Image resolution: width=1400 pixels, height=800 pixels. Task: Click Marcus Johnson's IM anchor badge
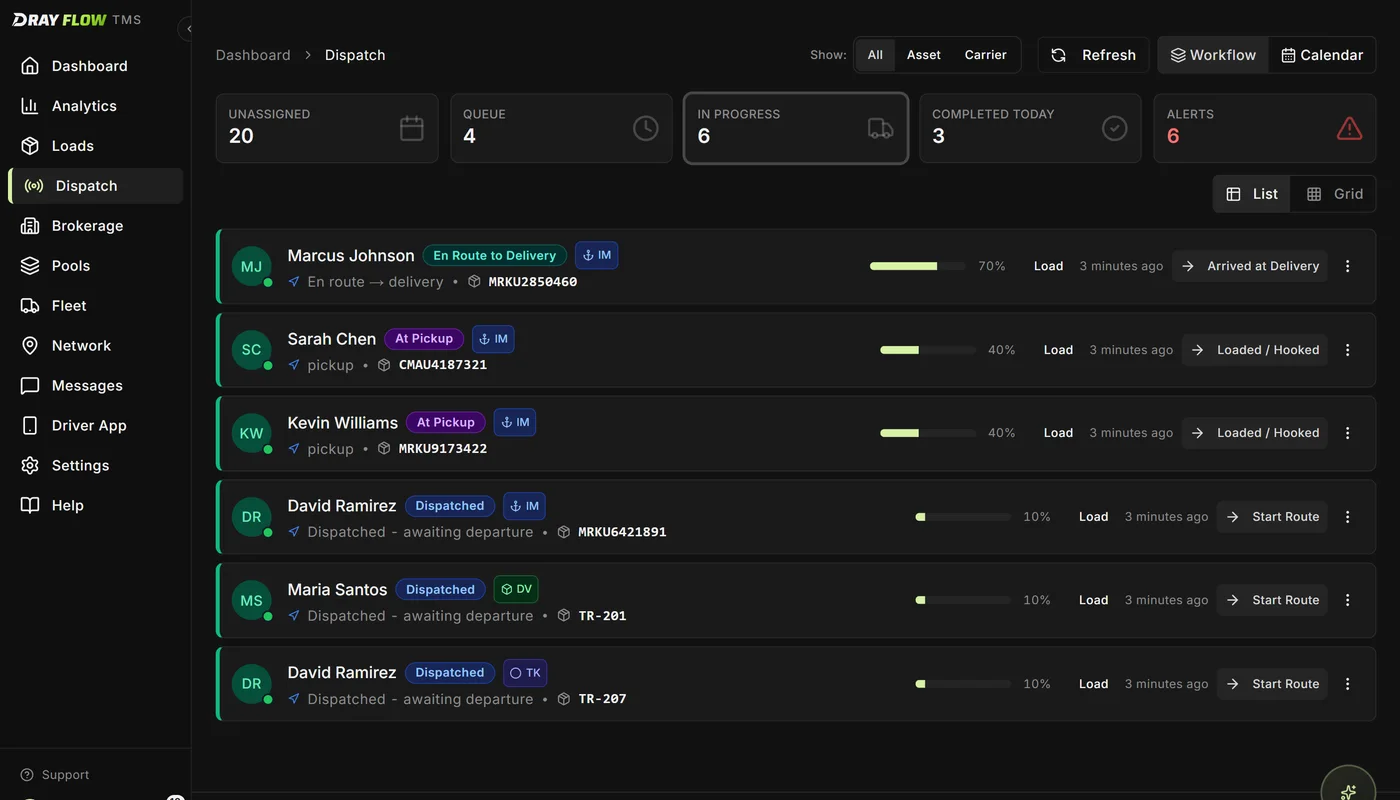[597, 256]
